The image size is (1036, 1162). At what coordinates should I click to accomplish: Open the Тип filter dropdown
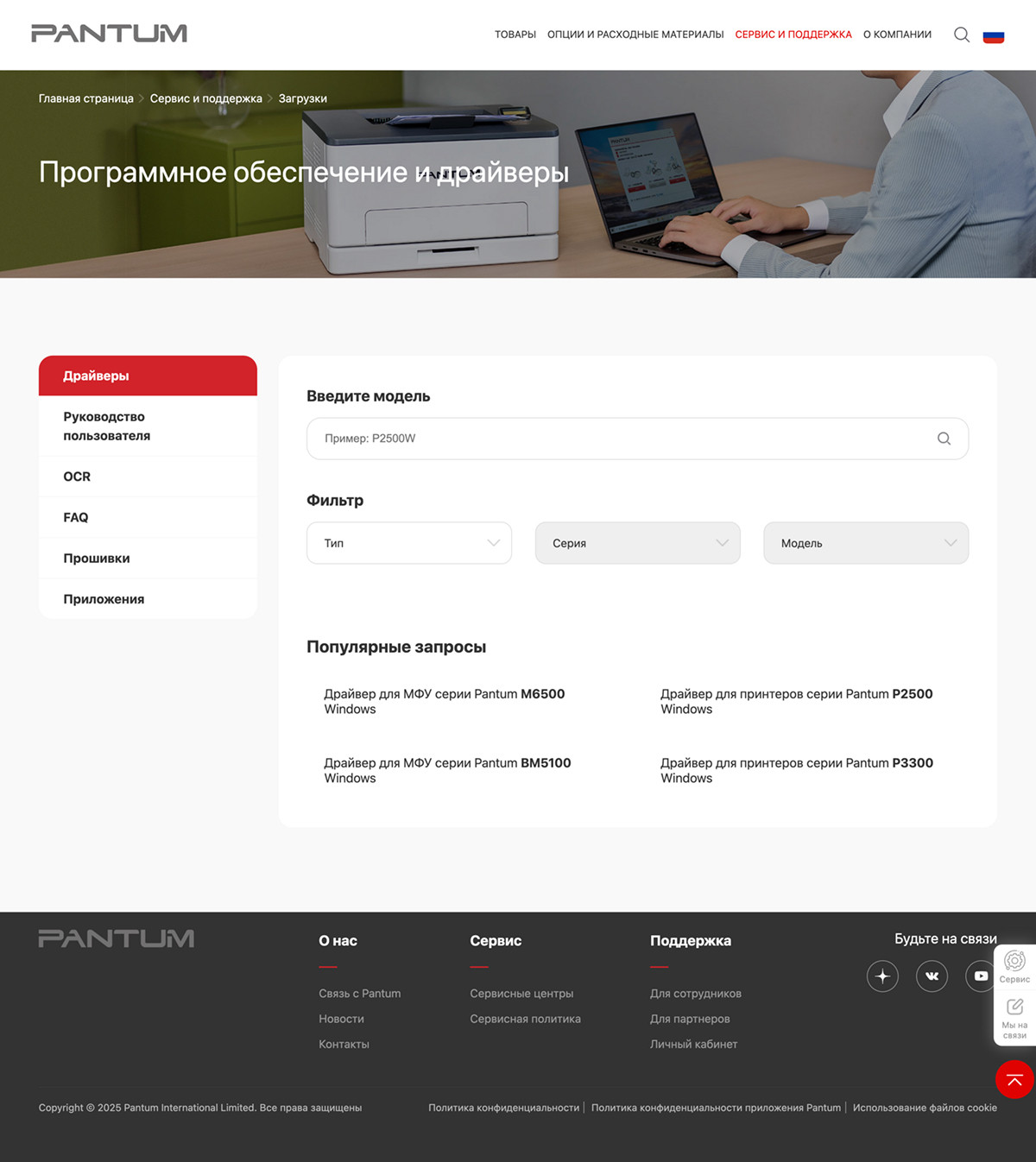(409, 543)
